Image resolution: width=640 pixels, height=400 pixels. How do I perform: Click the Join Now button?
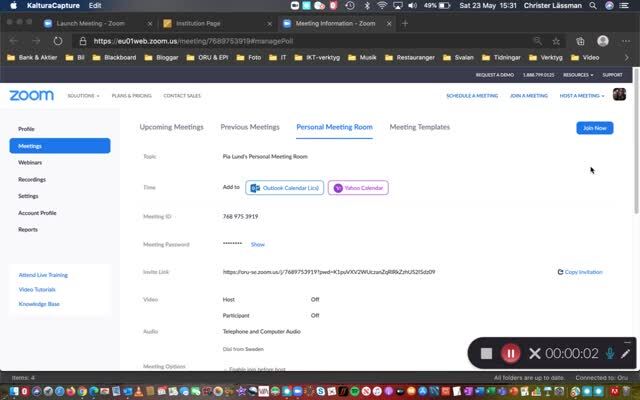[x=595, y=128]
